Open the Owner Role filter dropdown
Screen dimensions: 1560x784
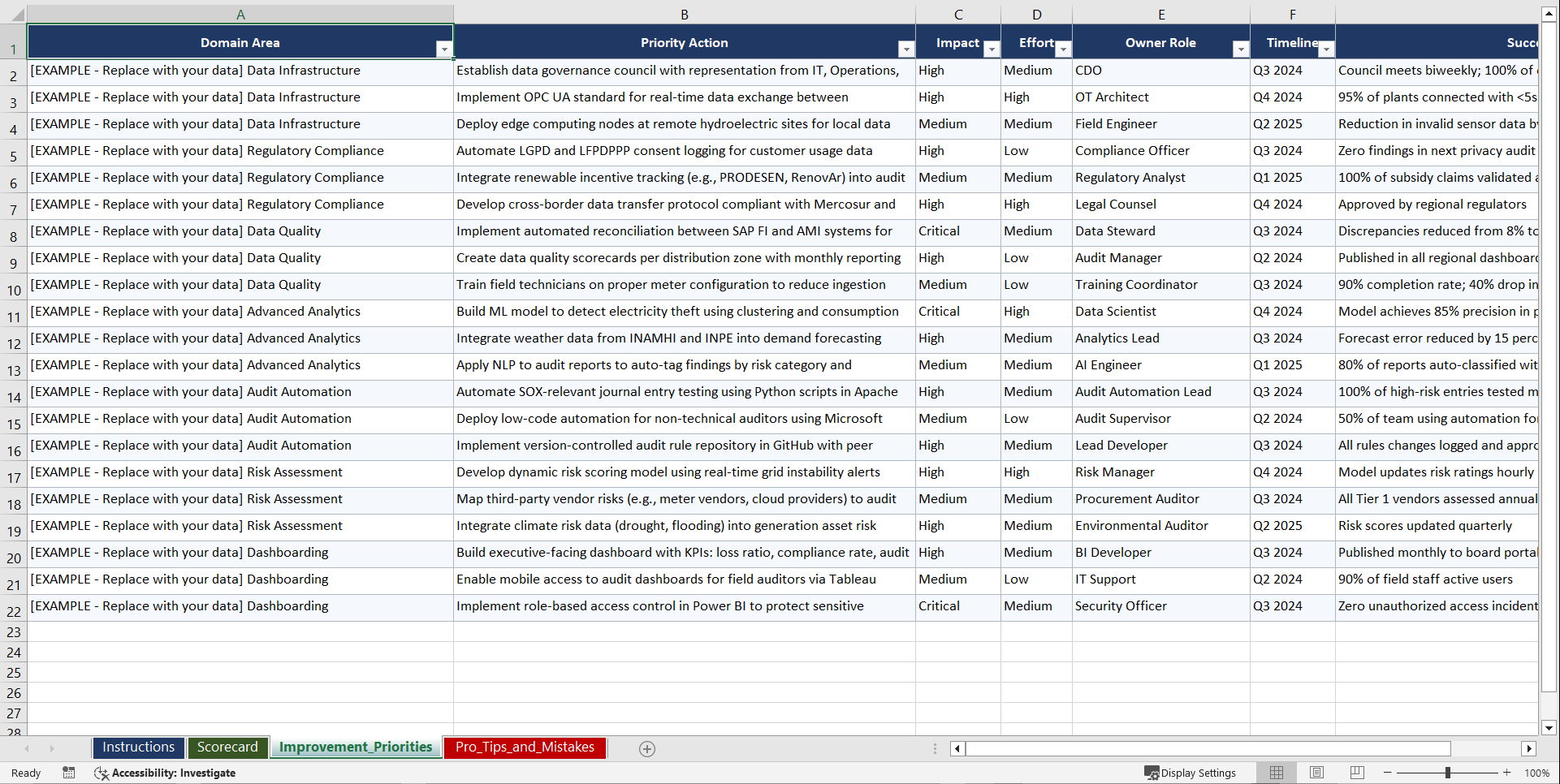(1240, 49)
